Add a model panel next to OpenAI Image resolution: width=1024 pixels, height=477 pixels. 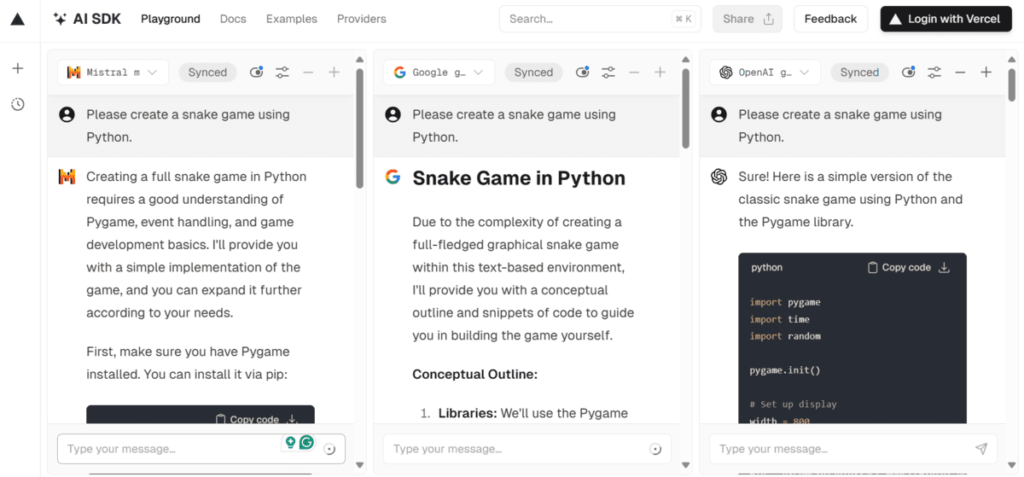pyautogui.click(x=986, y=73)
